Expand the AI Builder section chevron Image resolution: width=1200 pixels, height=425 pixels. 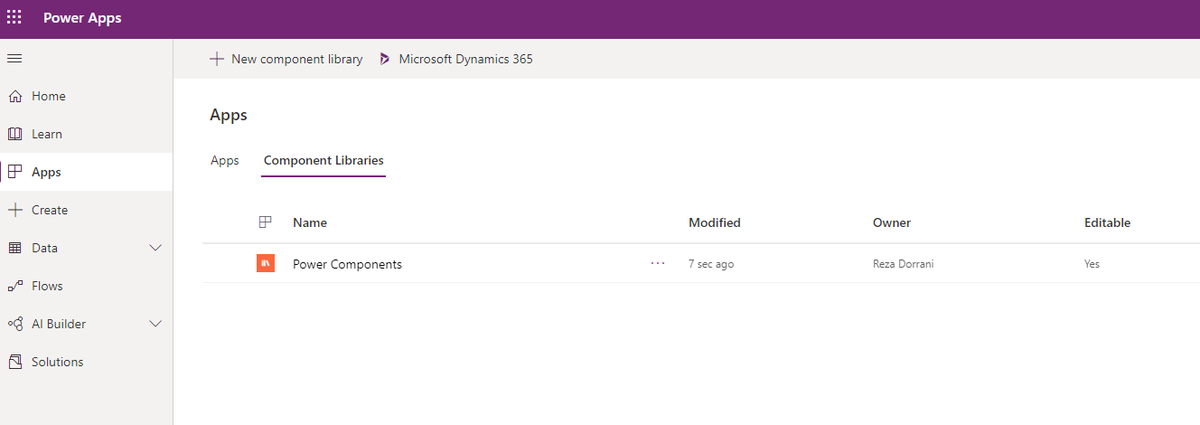click(x=156, y=324)
